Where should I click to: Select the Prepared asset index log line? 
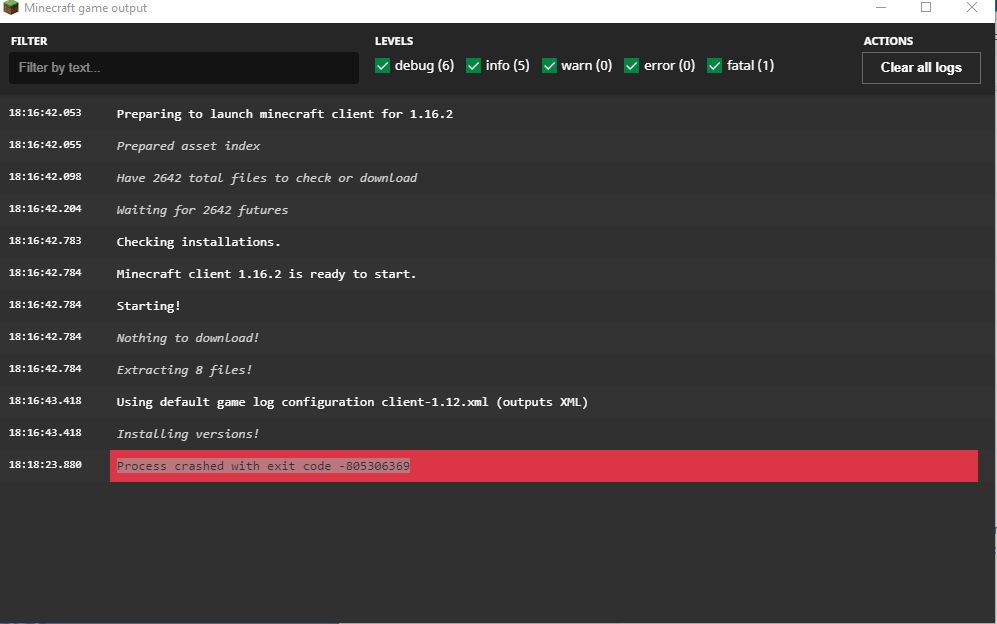[x=188, y=146]
